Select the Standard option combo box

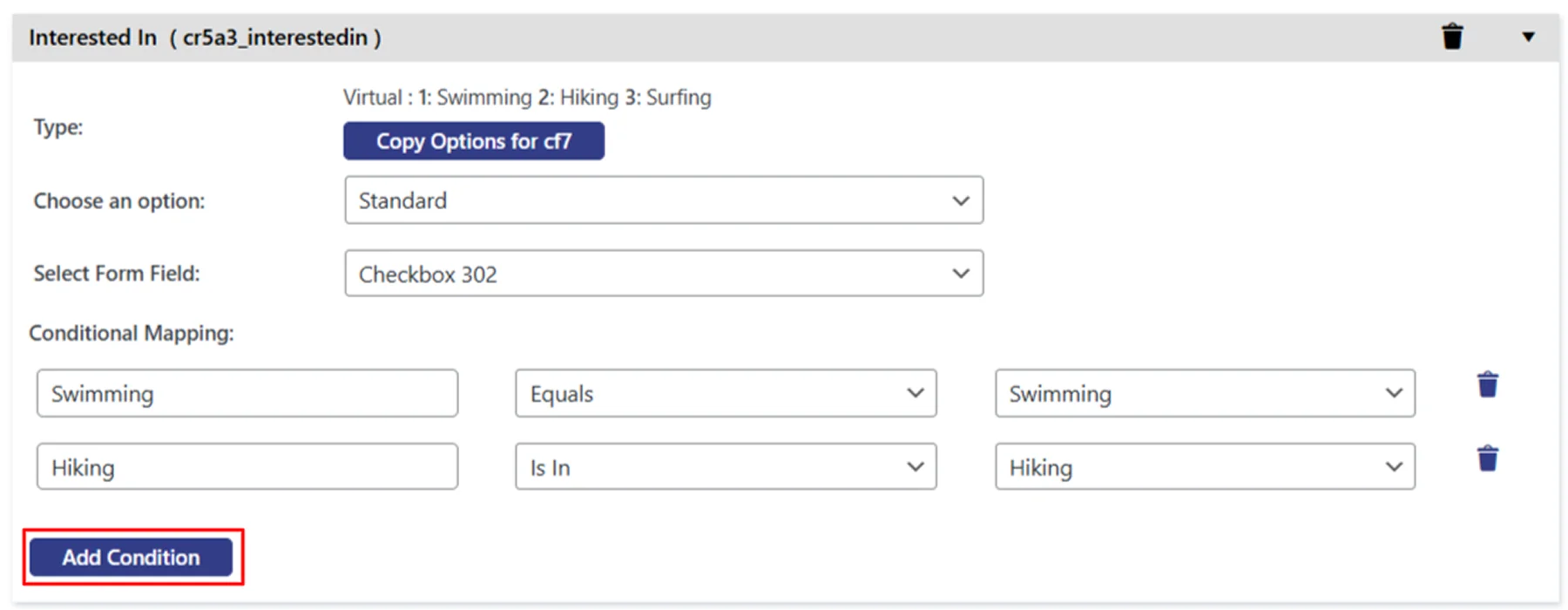pyautogui.click(x=664, y=200)
